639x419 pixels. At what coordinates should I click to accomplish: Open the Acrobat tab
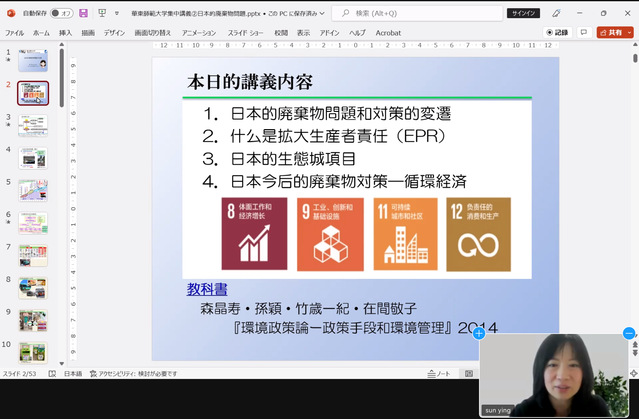click(x=388, y=33)
